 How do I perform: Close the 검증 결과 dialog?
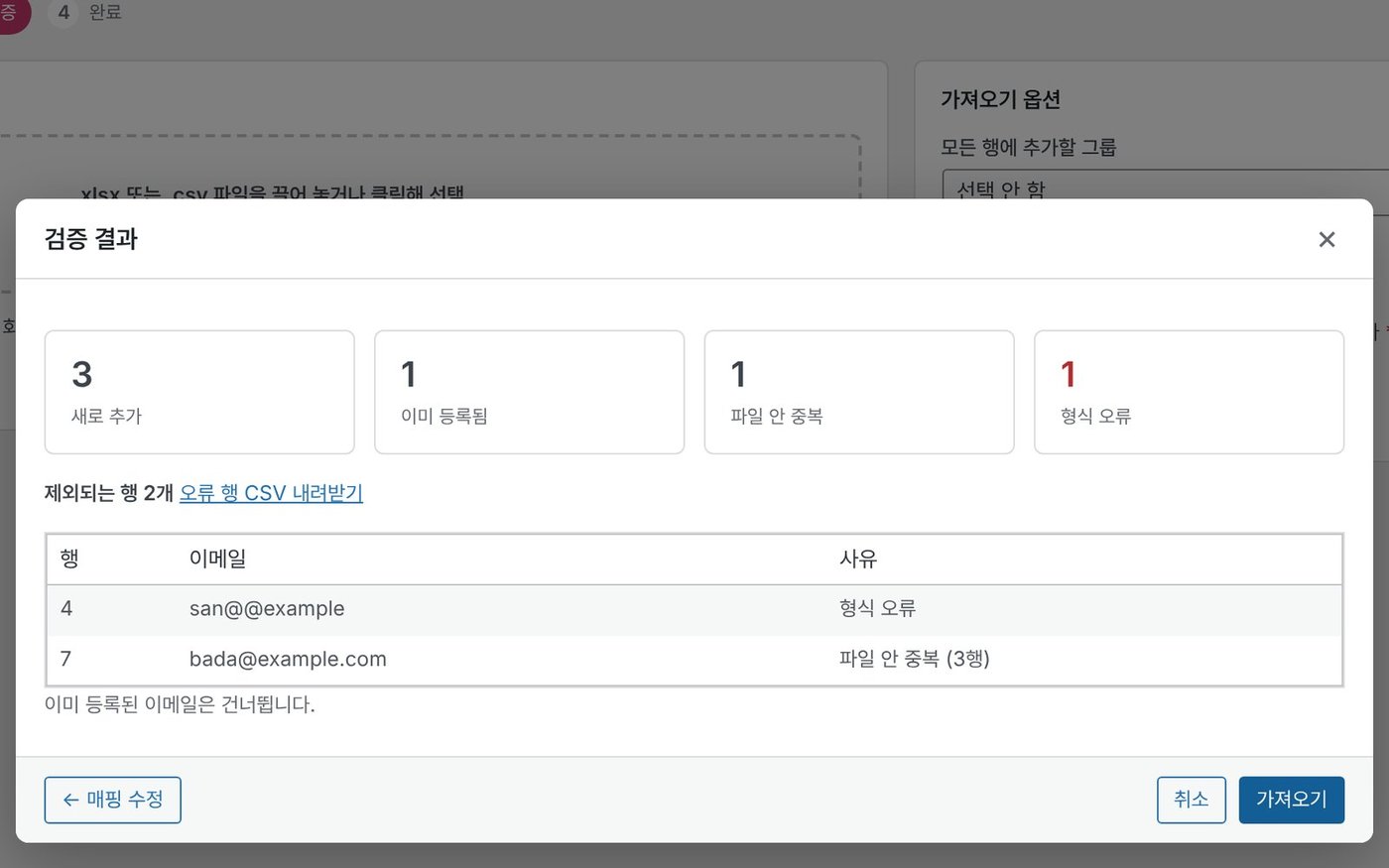coord(1326,239)
